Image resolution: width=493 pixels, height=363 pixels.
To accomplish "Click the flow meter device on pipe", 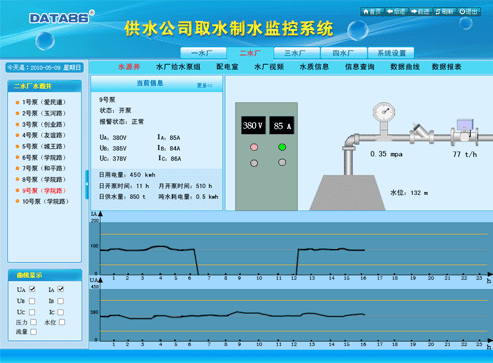I will click(465, 132).
